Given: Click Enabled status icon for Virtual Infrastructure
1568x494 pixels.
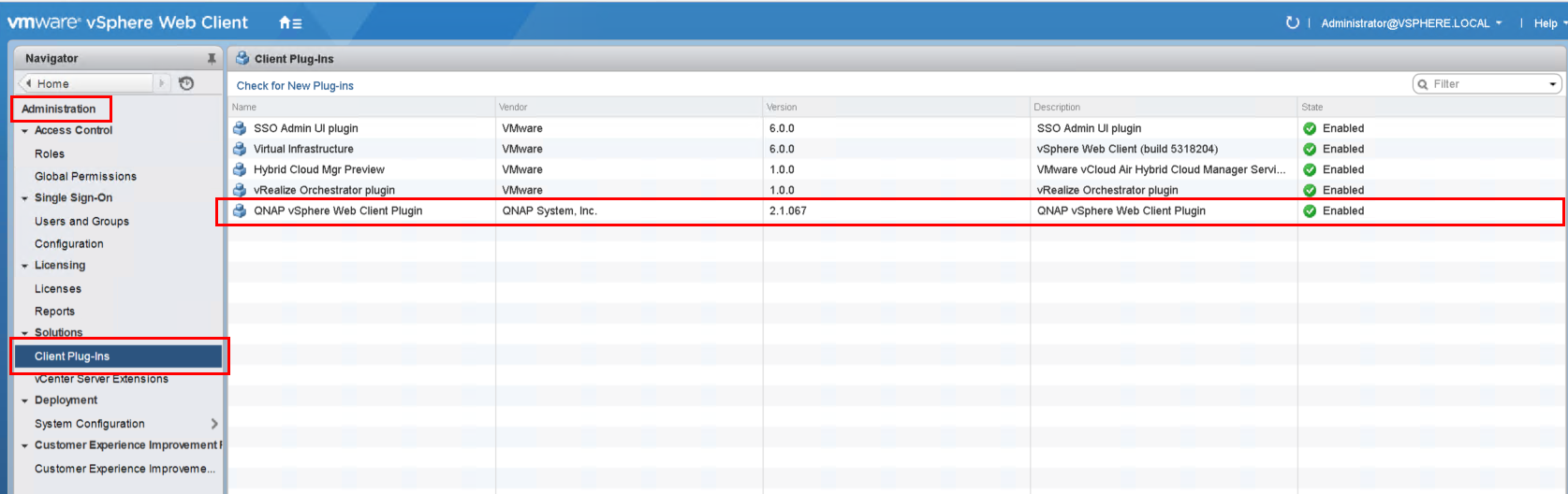Looking at the screenshot, I should pyautogui.click(x=1310, y=149).
